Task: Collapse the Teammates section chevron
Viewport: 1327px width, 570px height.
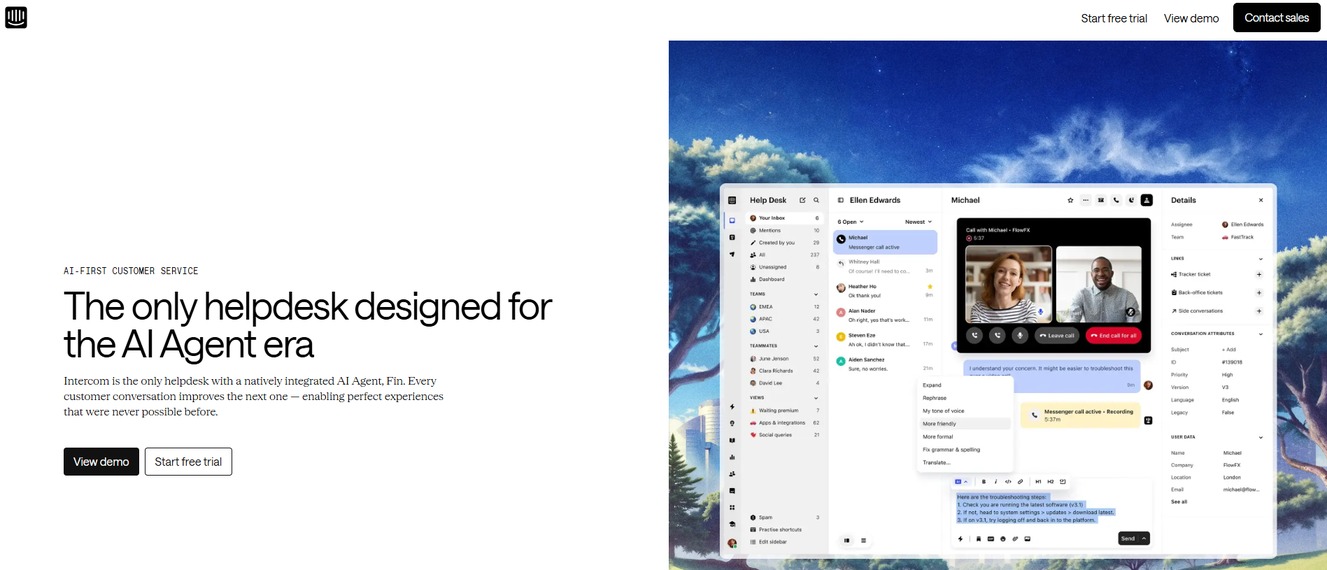Action: [817, 346]
